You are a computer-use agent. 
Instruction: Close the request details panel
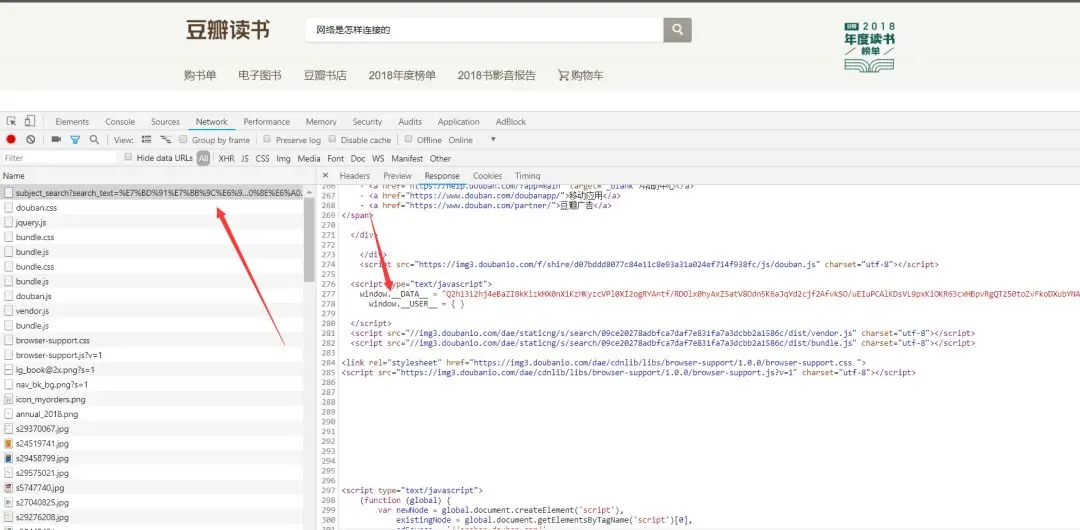(325, 176)
